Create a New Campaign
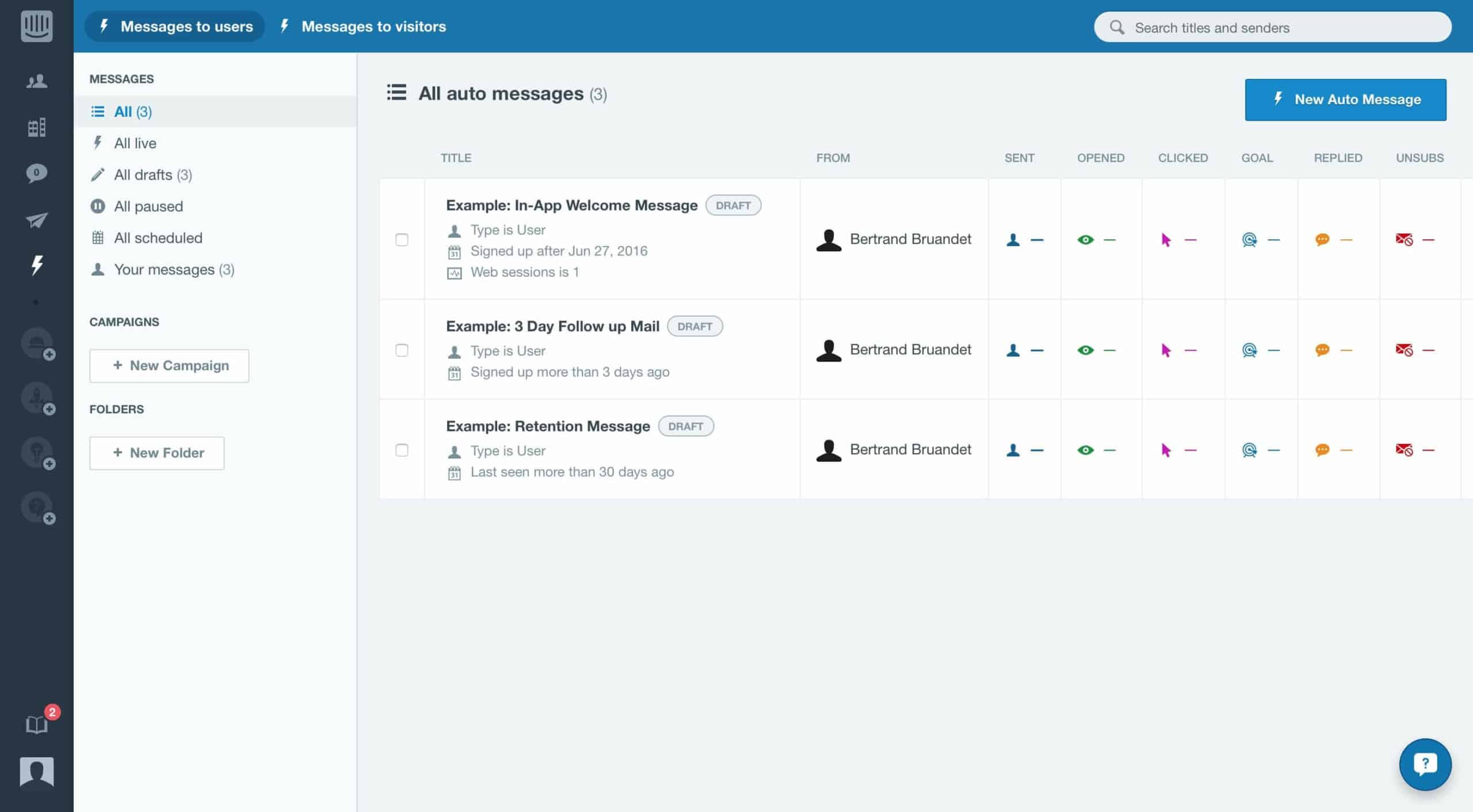Image resolution: width=1473 pixels, height=812 pixels. 169,365
